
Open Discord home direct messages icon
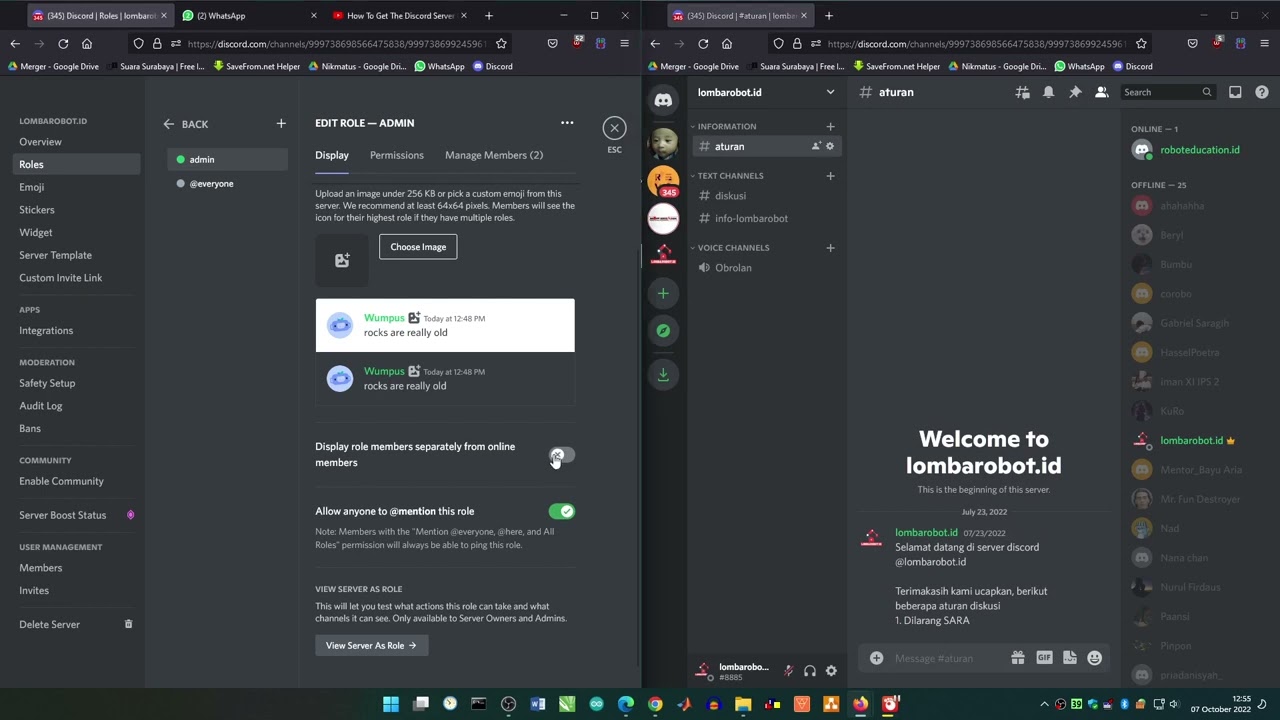663,100
